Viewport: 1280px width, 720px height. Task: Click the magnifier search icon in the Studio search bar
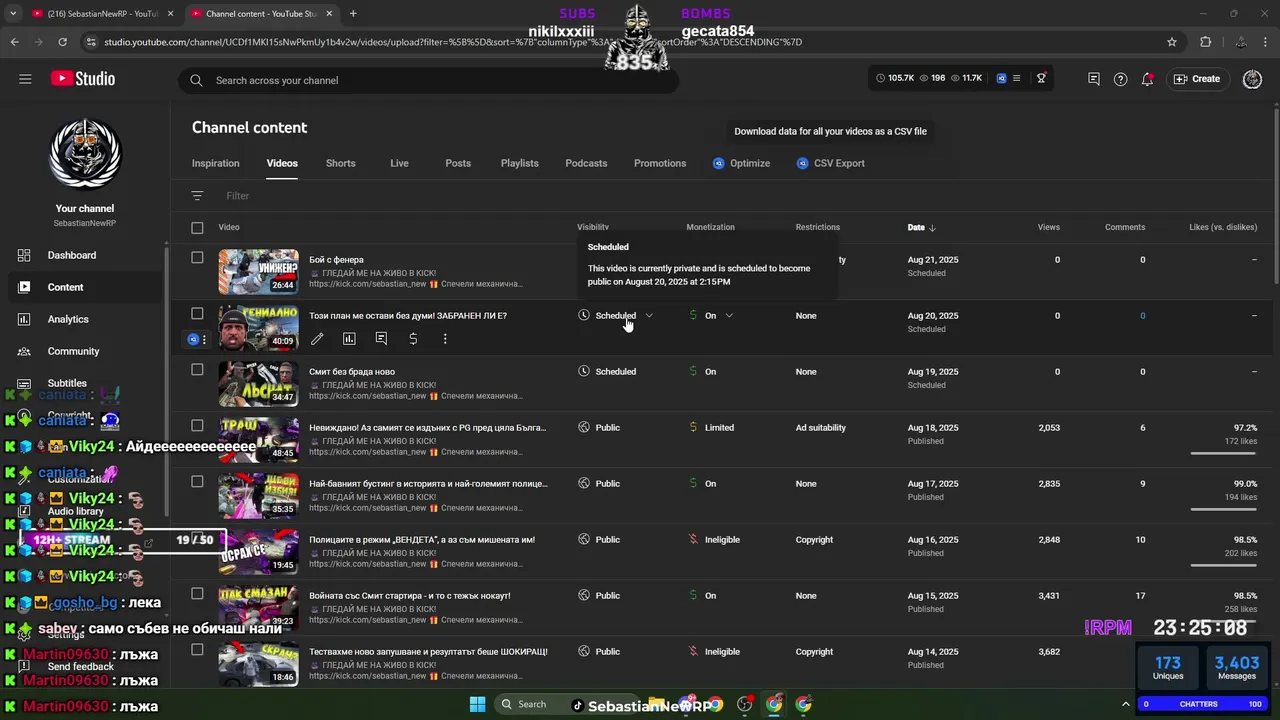tap(196, 80)
